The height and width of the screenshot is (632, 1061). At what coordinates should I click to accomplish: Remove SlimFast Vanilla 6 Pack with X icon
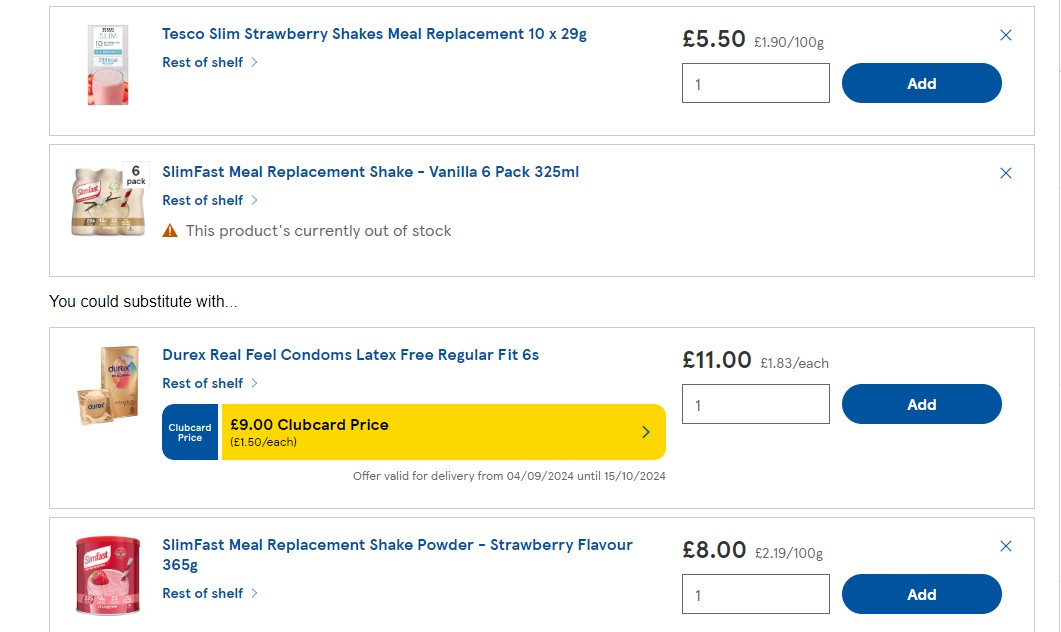pos(1006,173)
